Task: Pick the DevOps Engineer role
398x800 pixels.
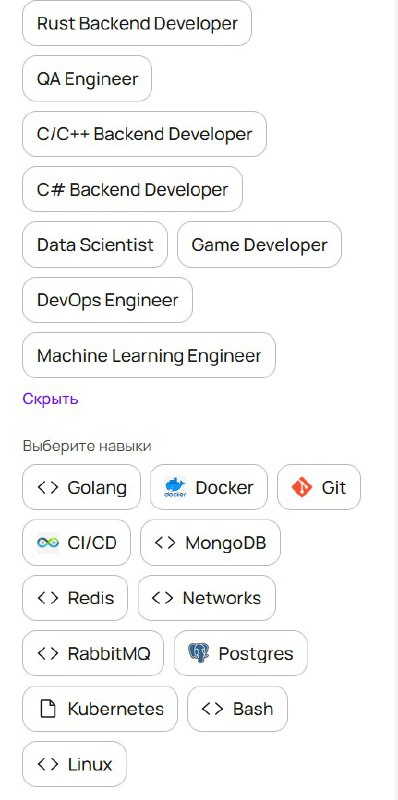Action: click(x=107, y=300)
